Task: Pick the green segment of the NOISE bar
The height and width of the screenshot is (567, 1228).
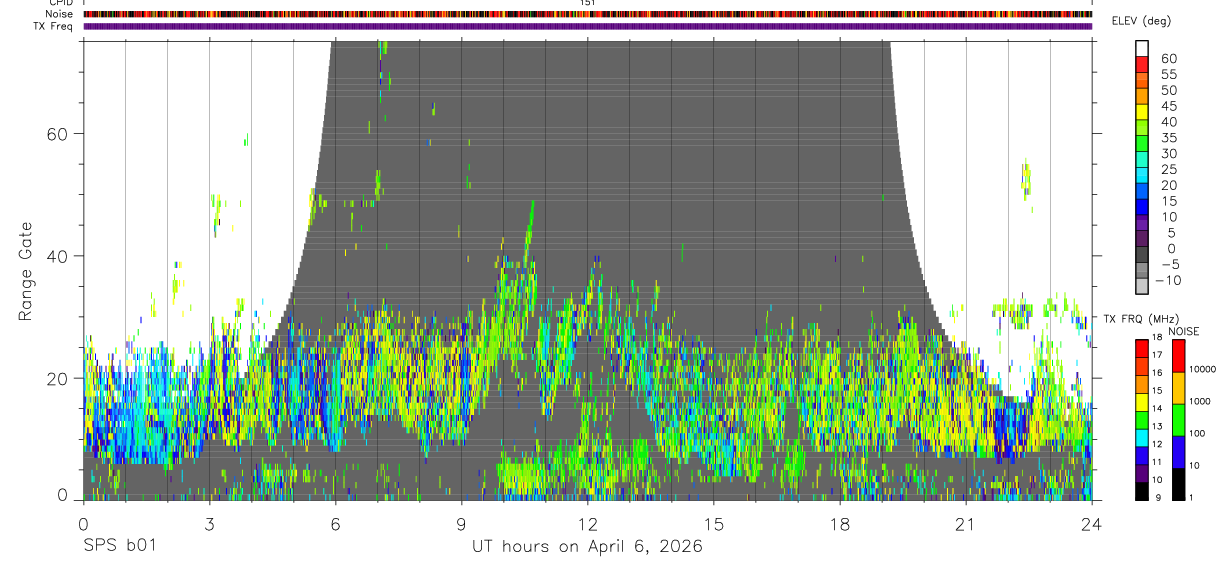Action: pyautogui.click(x=1178, y=420)
